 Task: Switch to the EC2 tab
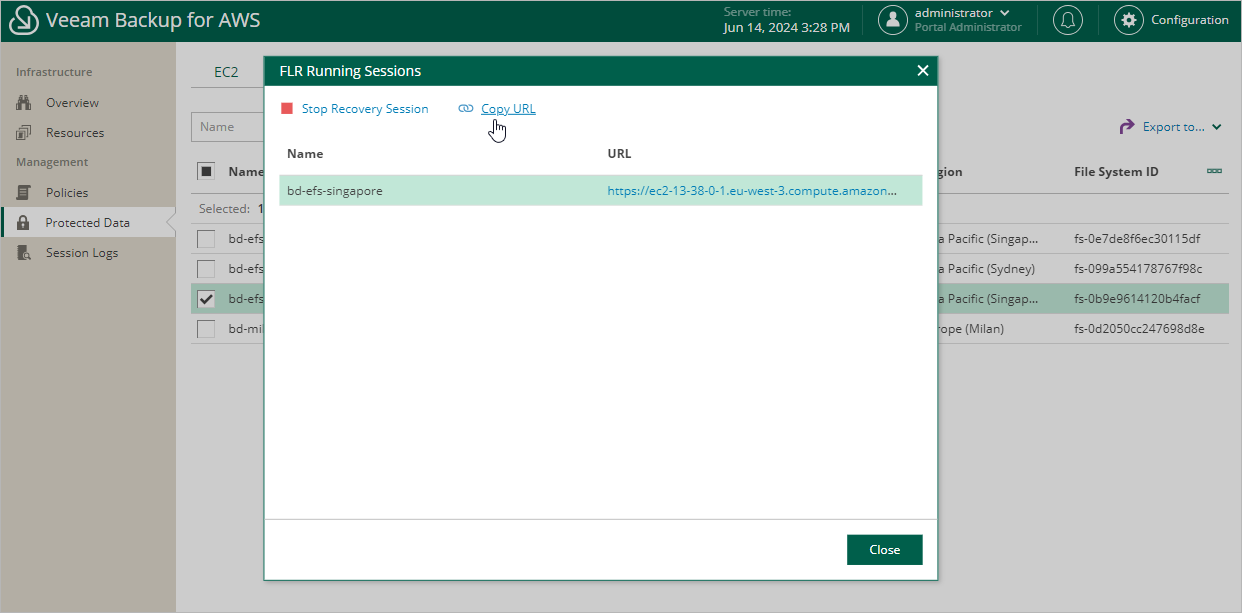tap(226, 72)
